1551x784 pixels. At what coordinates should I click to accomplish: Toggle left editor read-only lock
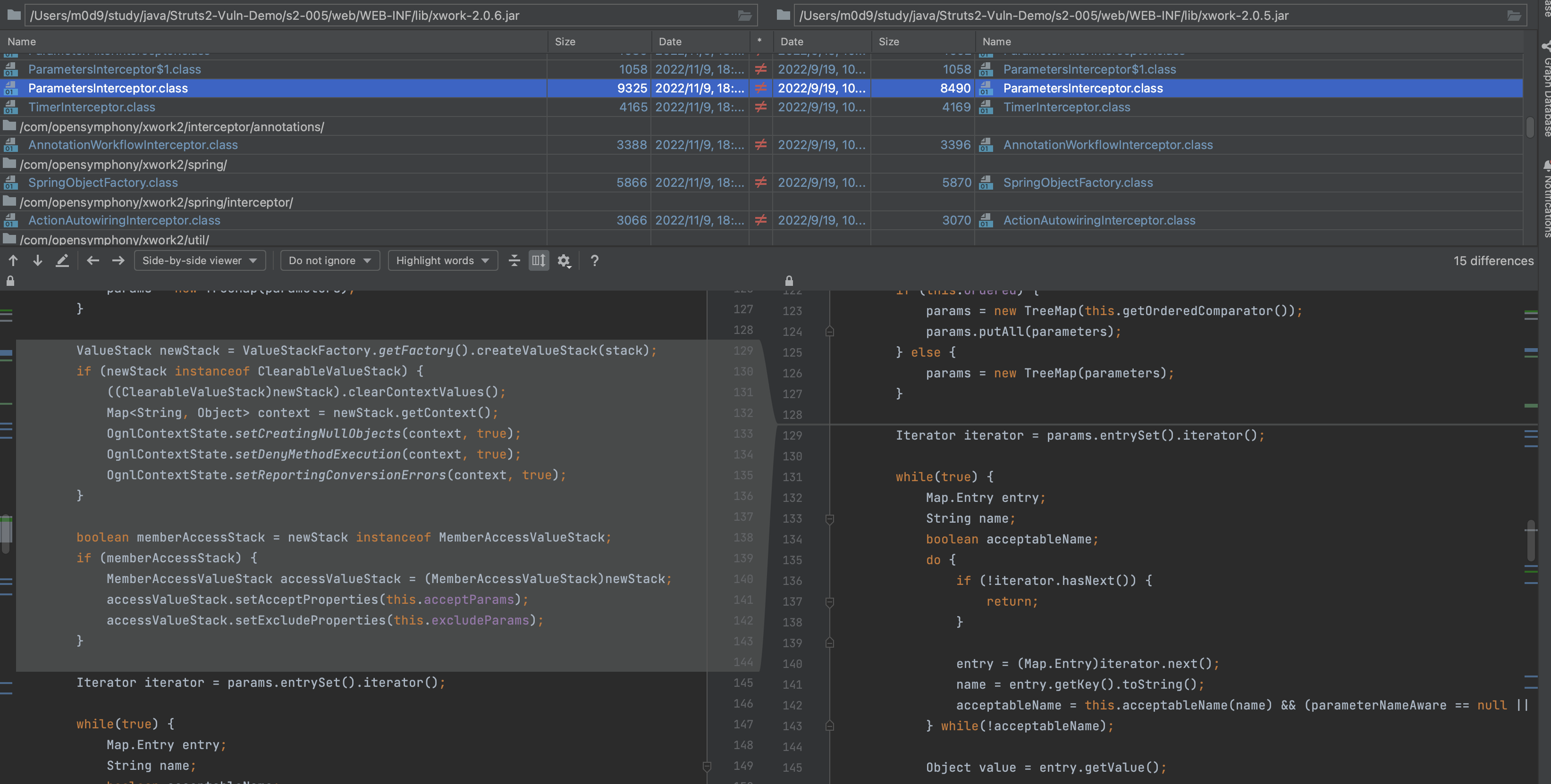coord(10,281)
